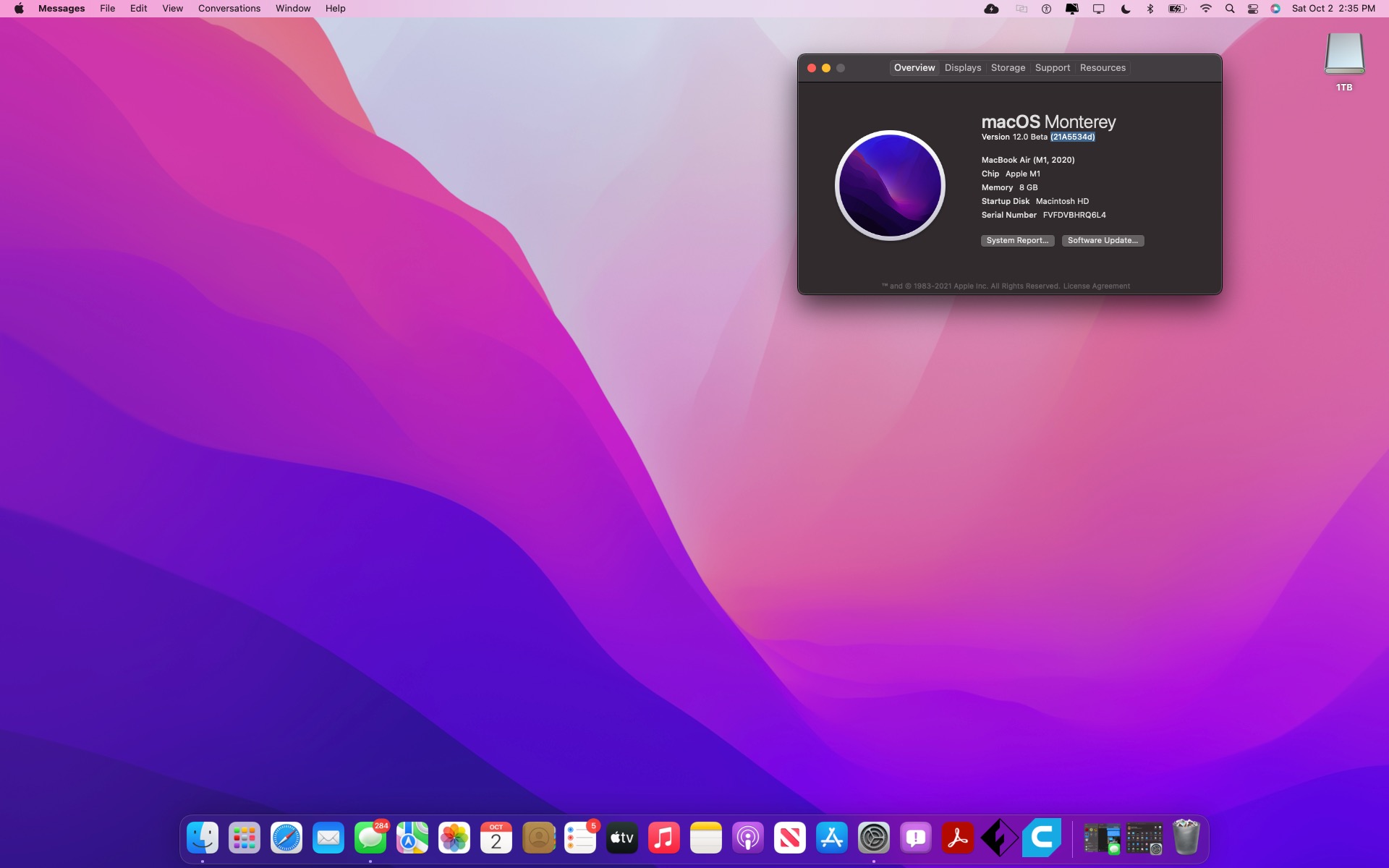Open Control Center in menu bar
Image resolution: width=1389 pixels, height=868 pixels.
(1253, 9)
